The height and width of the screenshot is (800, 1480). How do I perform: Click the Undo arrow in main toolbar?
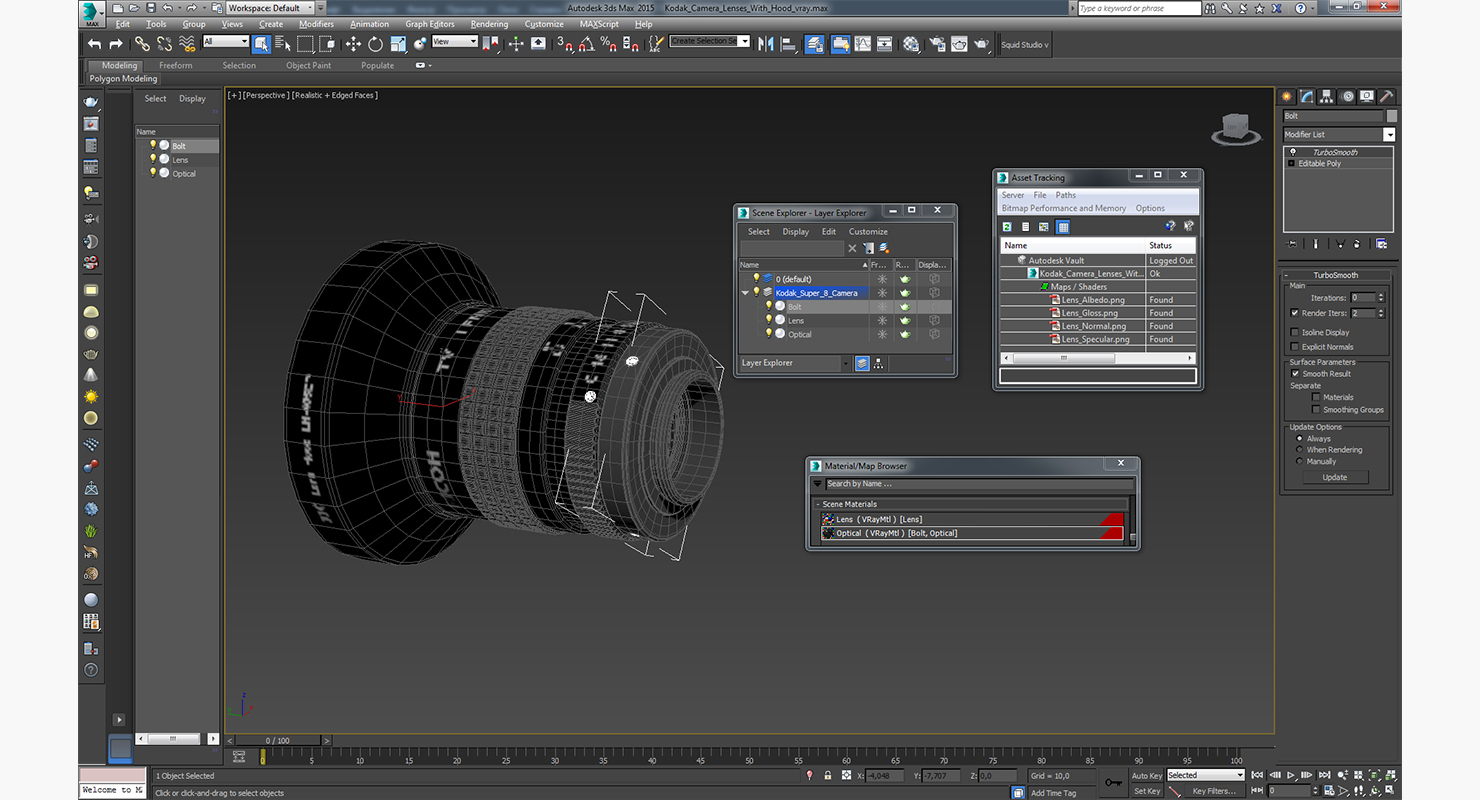coord(94,44)
